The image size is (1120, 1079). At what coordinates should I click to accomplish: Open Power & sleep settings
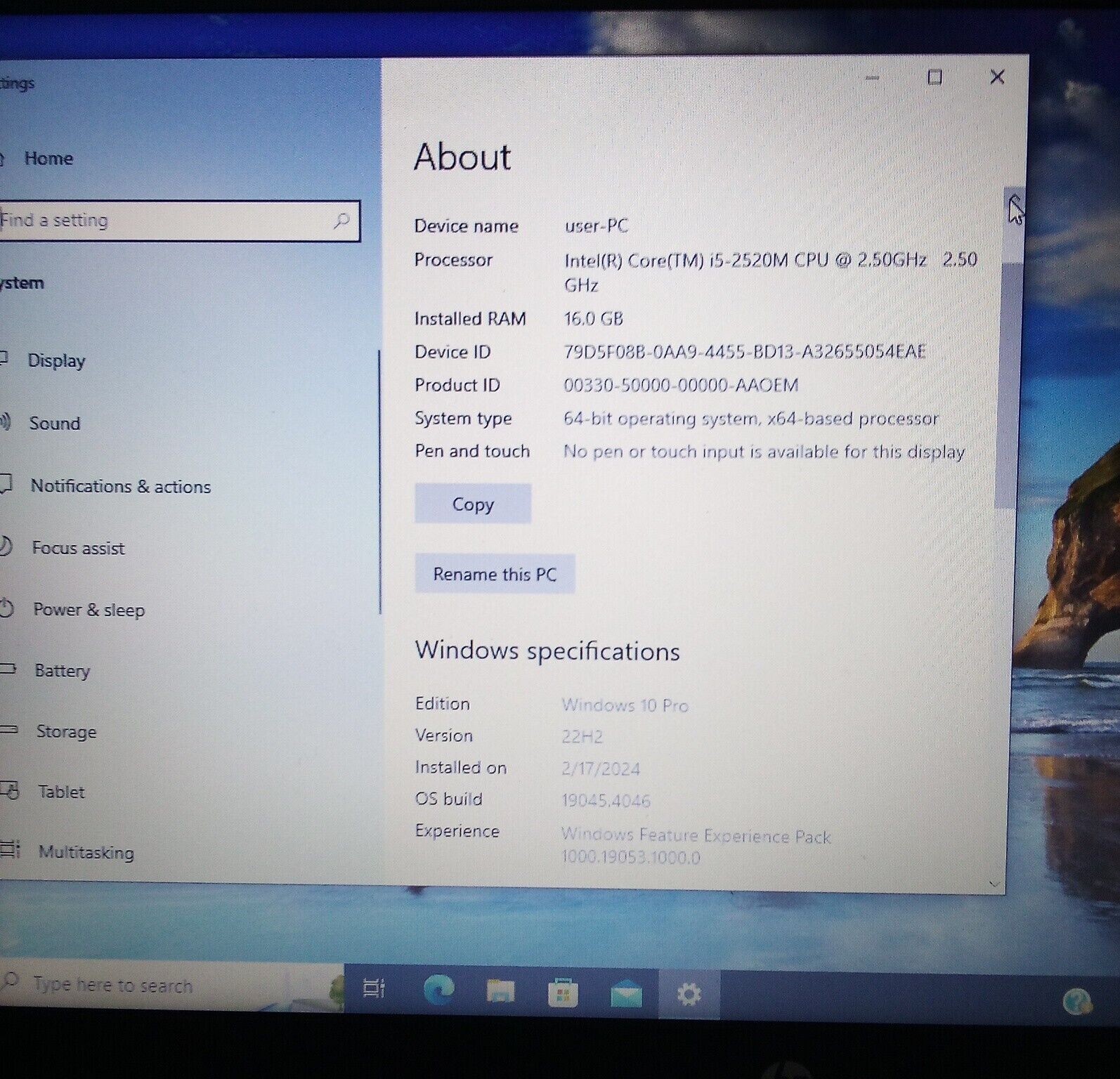89,610
